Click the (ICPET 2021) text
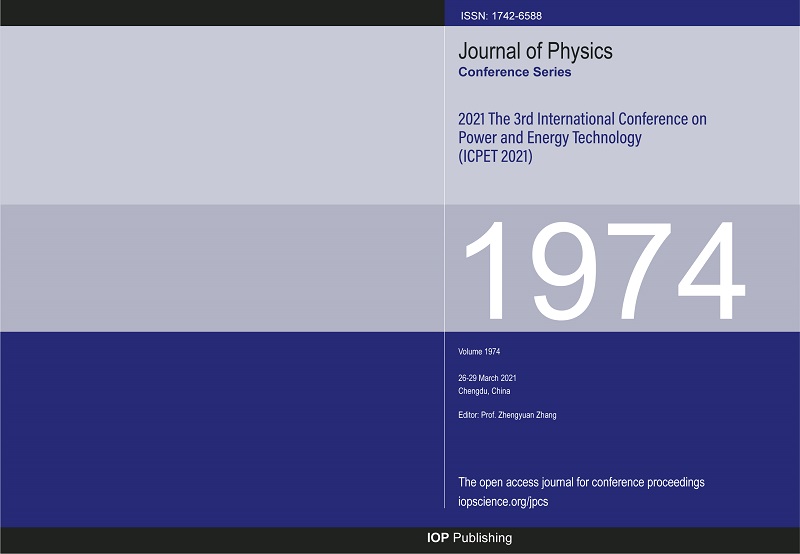 495,156
